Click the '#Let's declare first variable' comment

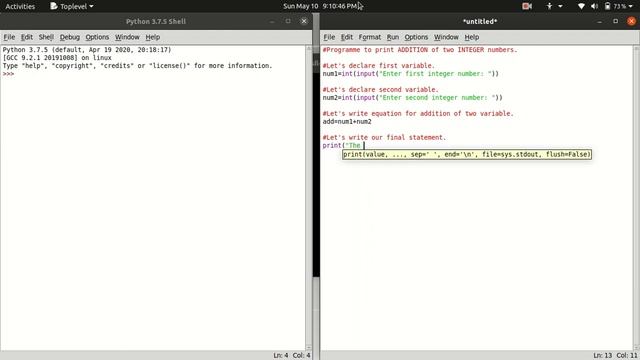378,66
